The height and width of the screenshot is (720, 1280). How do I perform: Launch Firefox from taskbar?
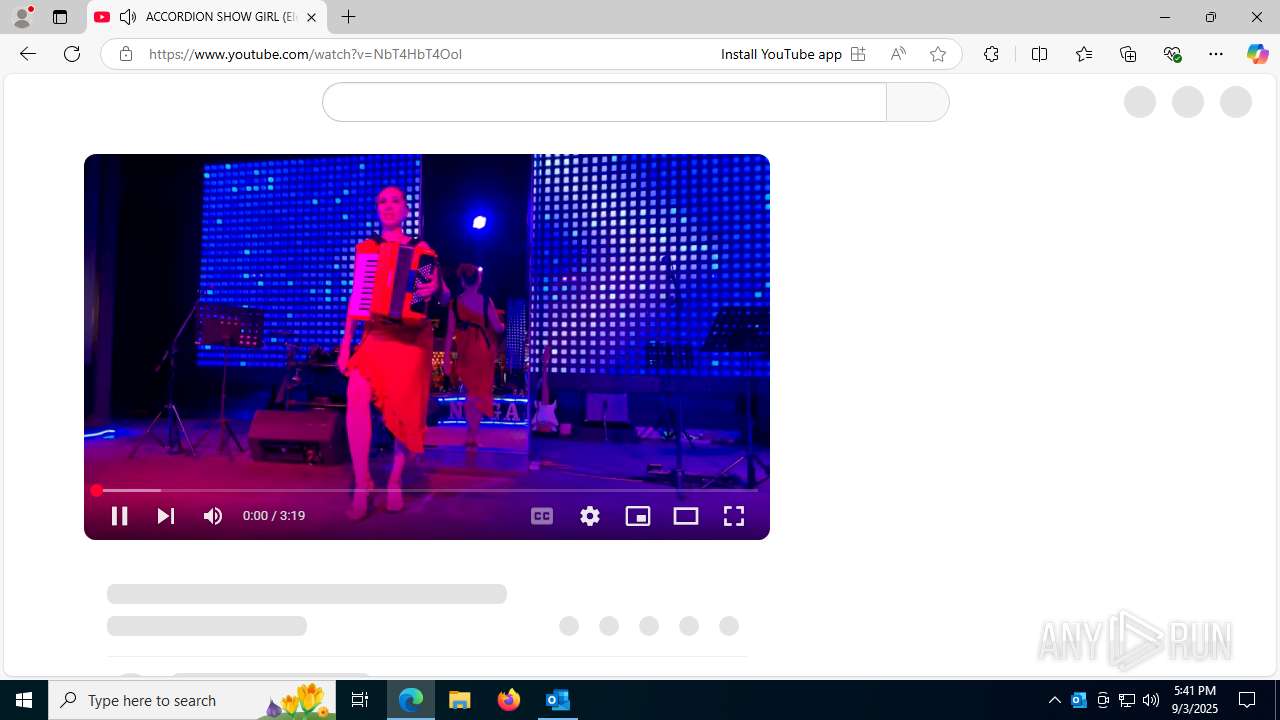(509, 700)
